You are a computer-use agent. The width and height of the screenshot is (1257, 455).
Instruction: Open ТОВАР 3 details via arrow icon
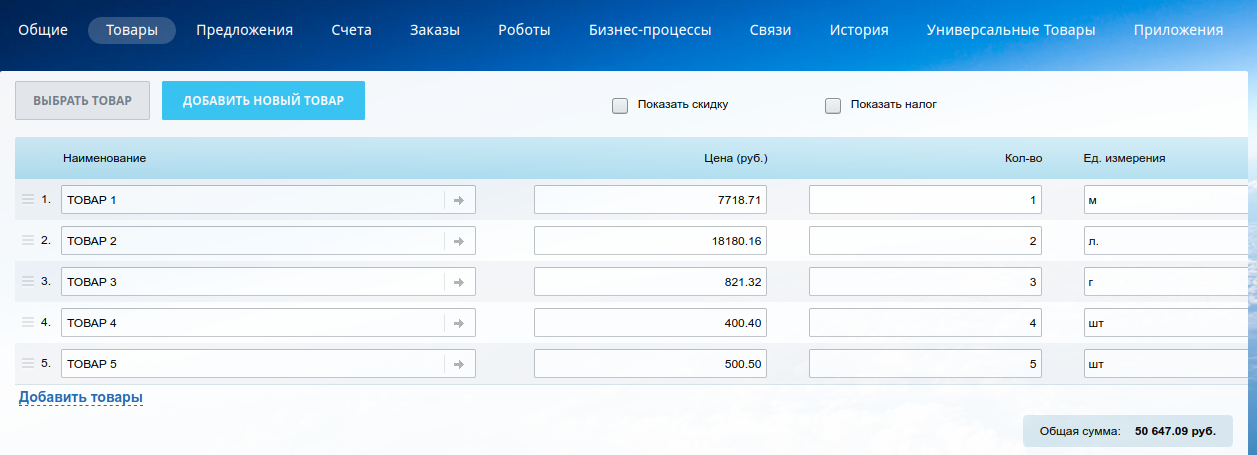459,282
